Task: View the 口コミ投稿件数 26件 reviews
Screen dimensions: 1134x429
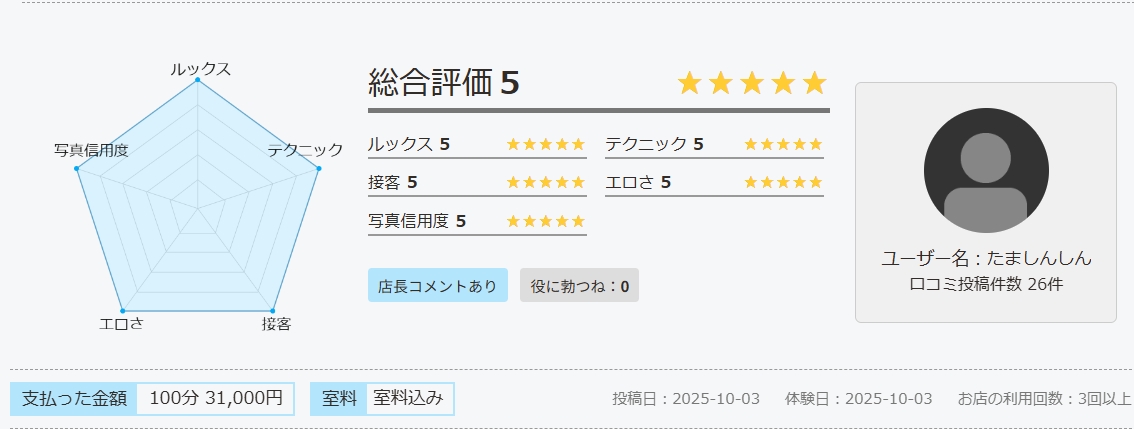Action: (986, 284)
